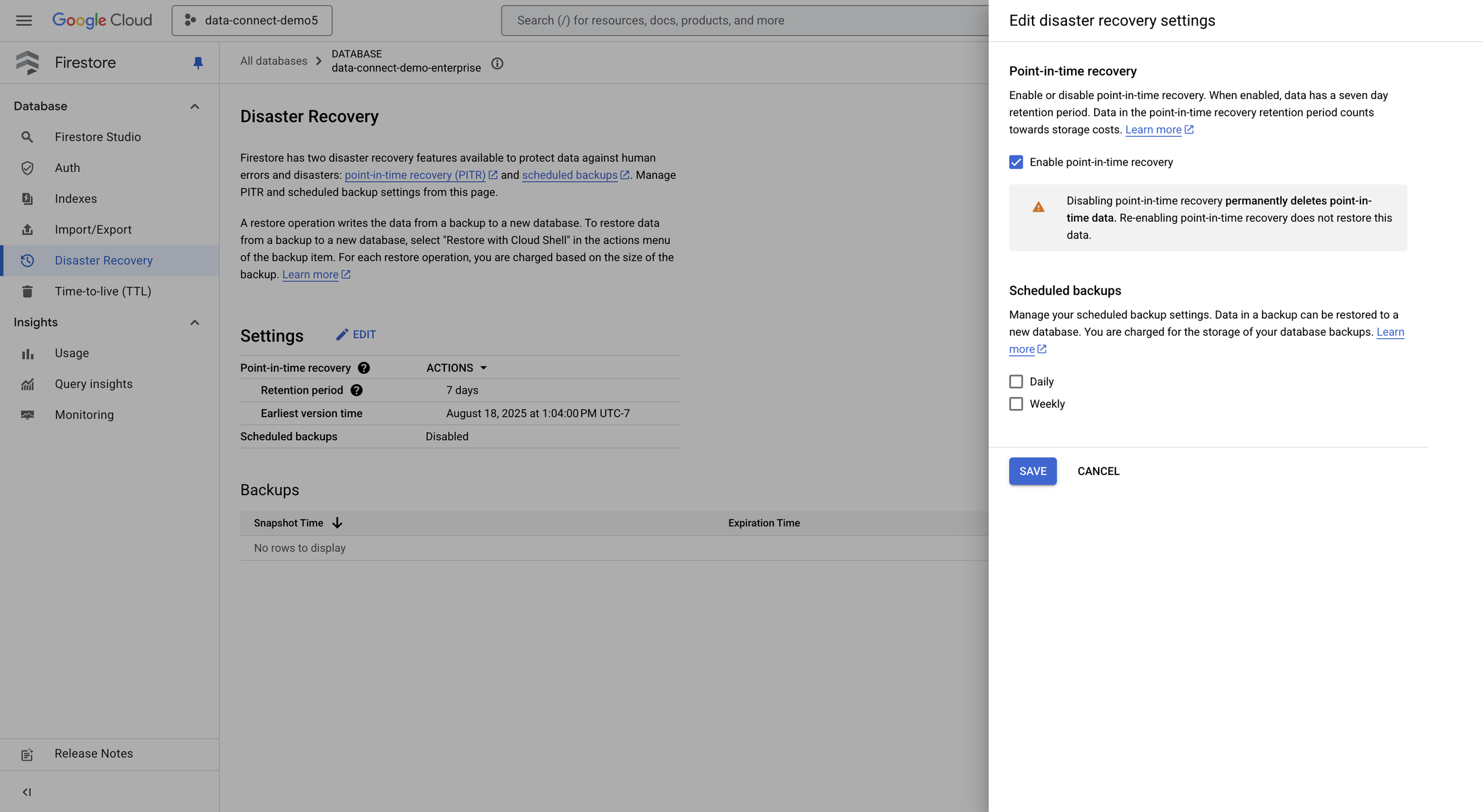Image resolution: width=1483 pixels, height=812 pixels.
Task: Click the EDIT settings button
Action: (356, 334)
